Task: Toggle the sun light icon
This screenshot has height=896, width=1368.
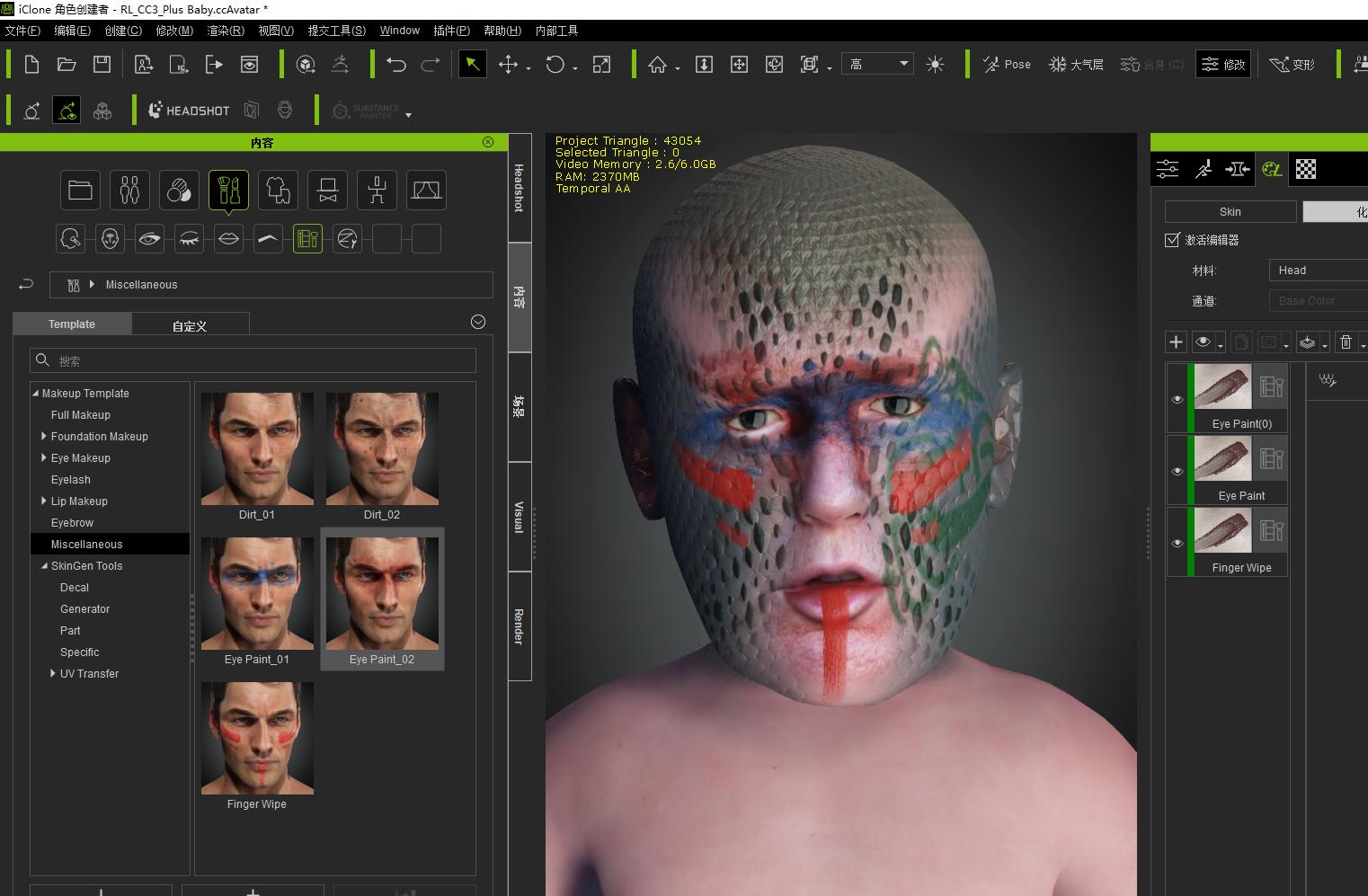Action: 935,64
